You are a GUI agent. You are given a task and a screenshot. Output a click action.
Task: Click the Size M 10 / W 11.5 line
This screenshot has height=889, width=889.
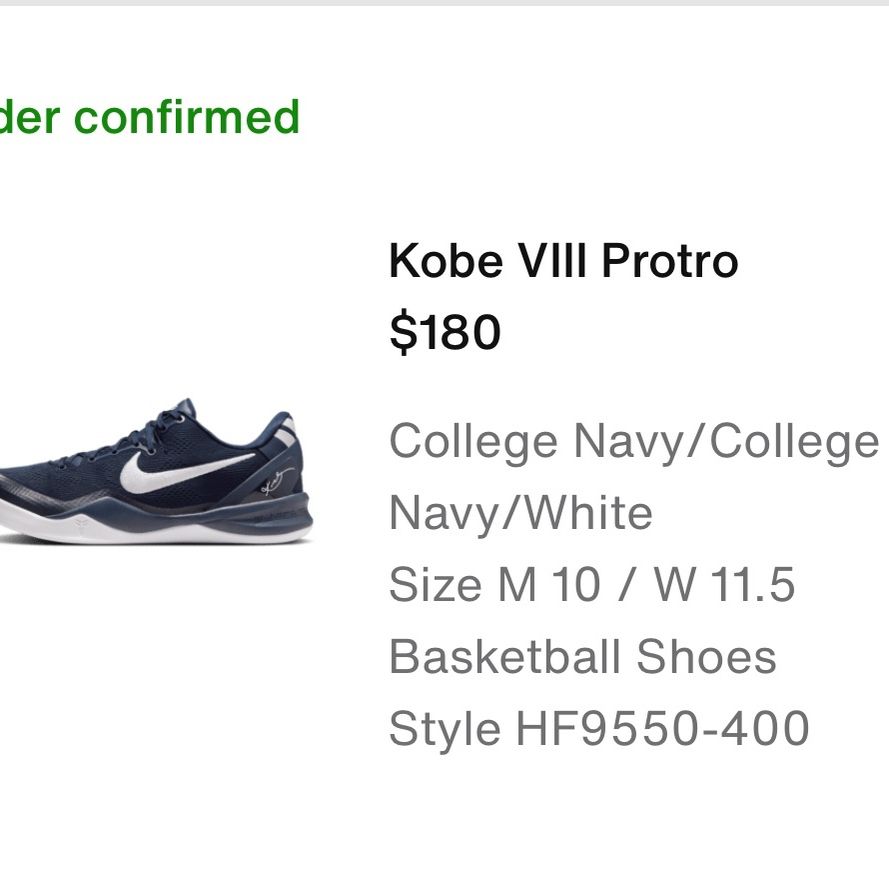592,585
